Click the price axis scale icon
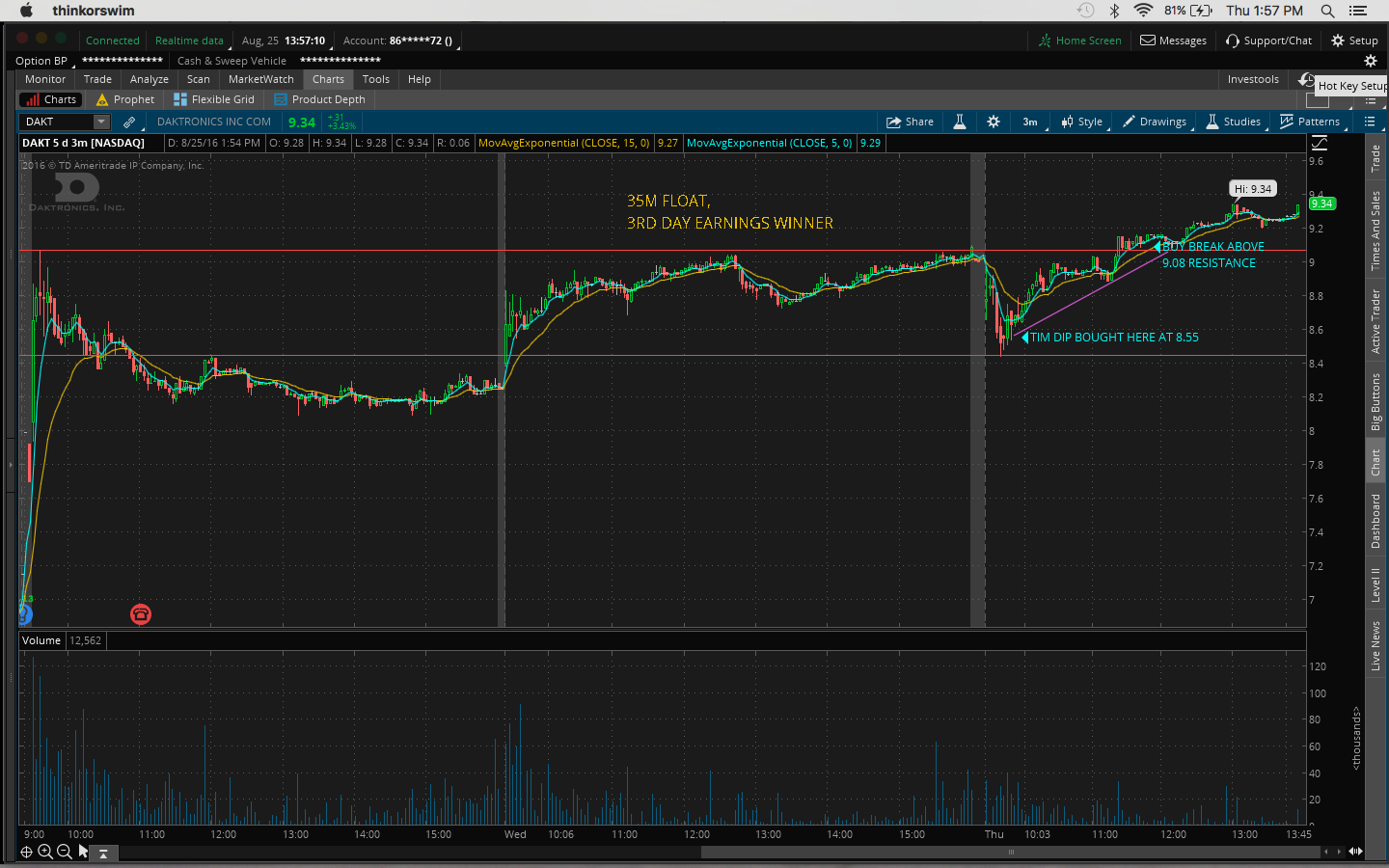The width and height of the screenshot is (1389, 868). click(x=1320, y=143)
